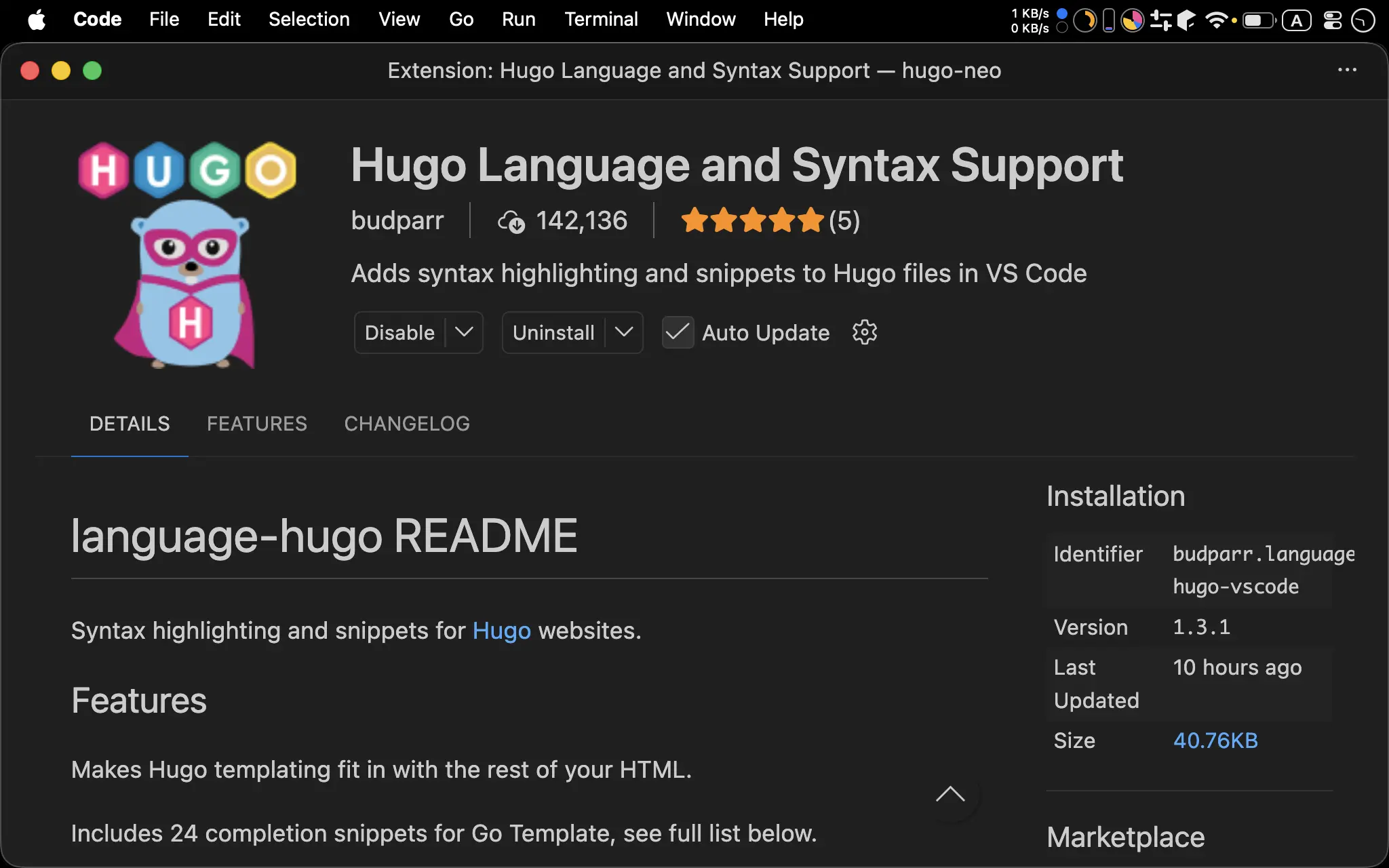The height and width of the screenshot is (868, 1389).
Task: Open the Go menu
Action: click(461, 20)
